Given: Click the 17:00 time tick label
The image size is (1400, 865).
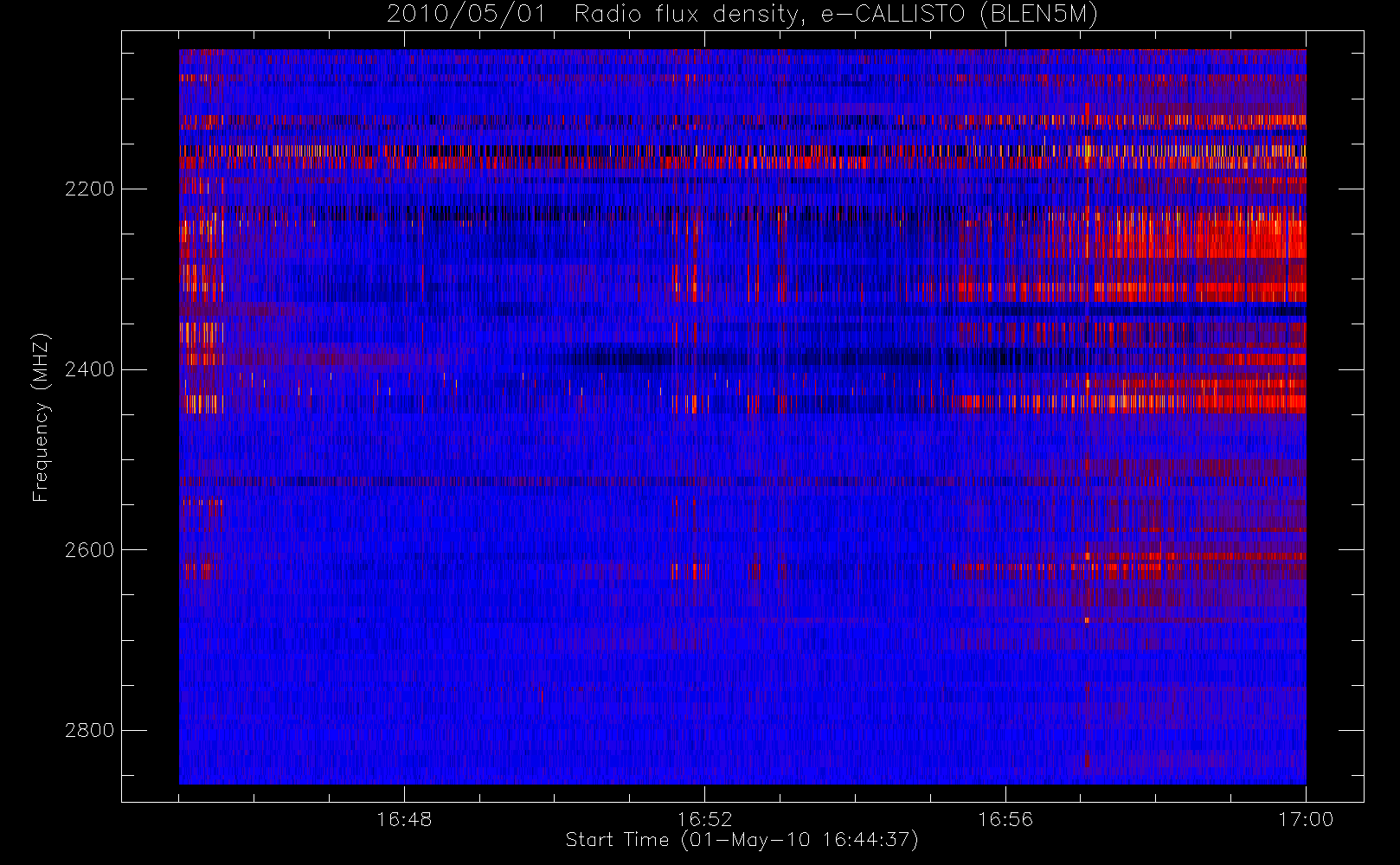Looking at the screenshot, I should click(x=1306, y=819).
